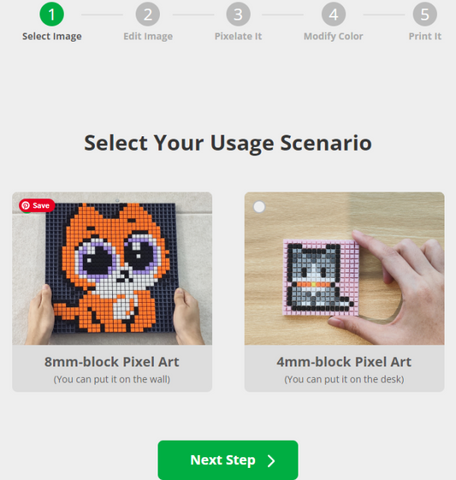Viewport: 456px width, 480px height.
Task: Click 'You can put it on the desk' text
Action: 344,379
